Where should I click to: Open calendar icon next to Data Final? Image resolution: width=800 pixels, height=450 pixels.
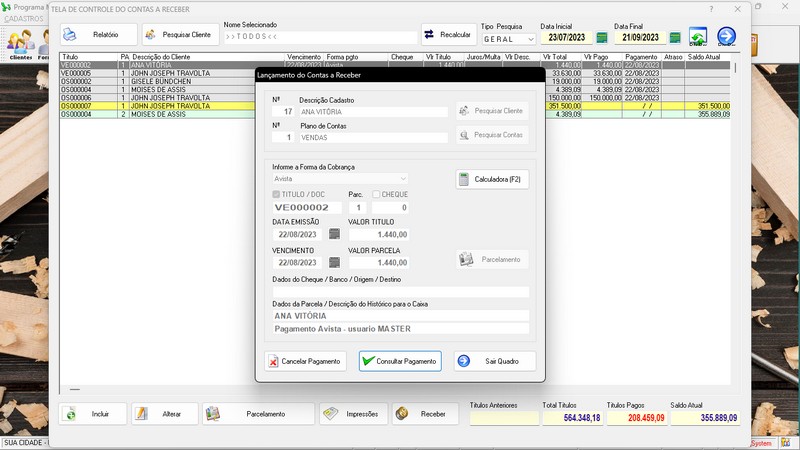pyautogui.click(x=675, y=38)
